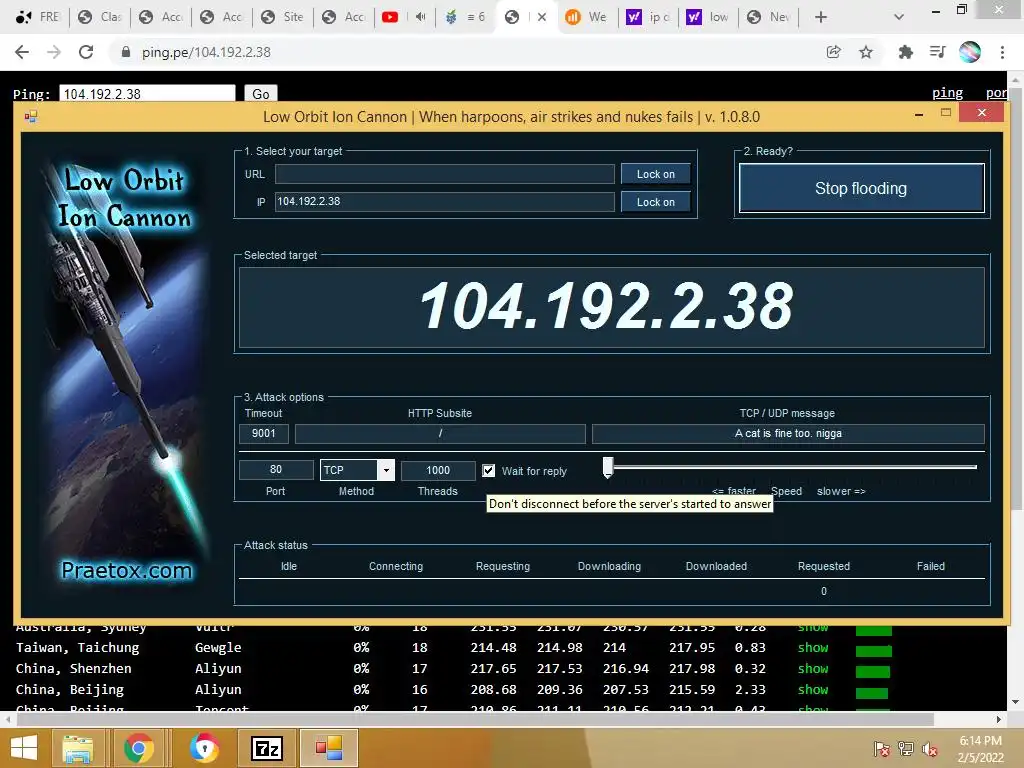
Task: Switch to the FRE browser tab
Action: coord(37,17)
